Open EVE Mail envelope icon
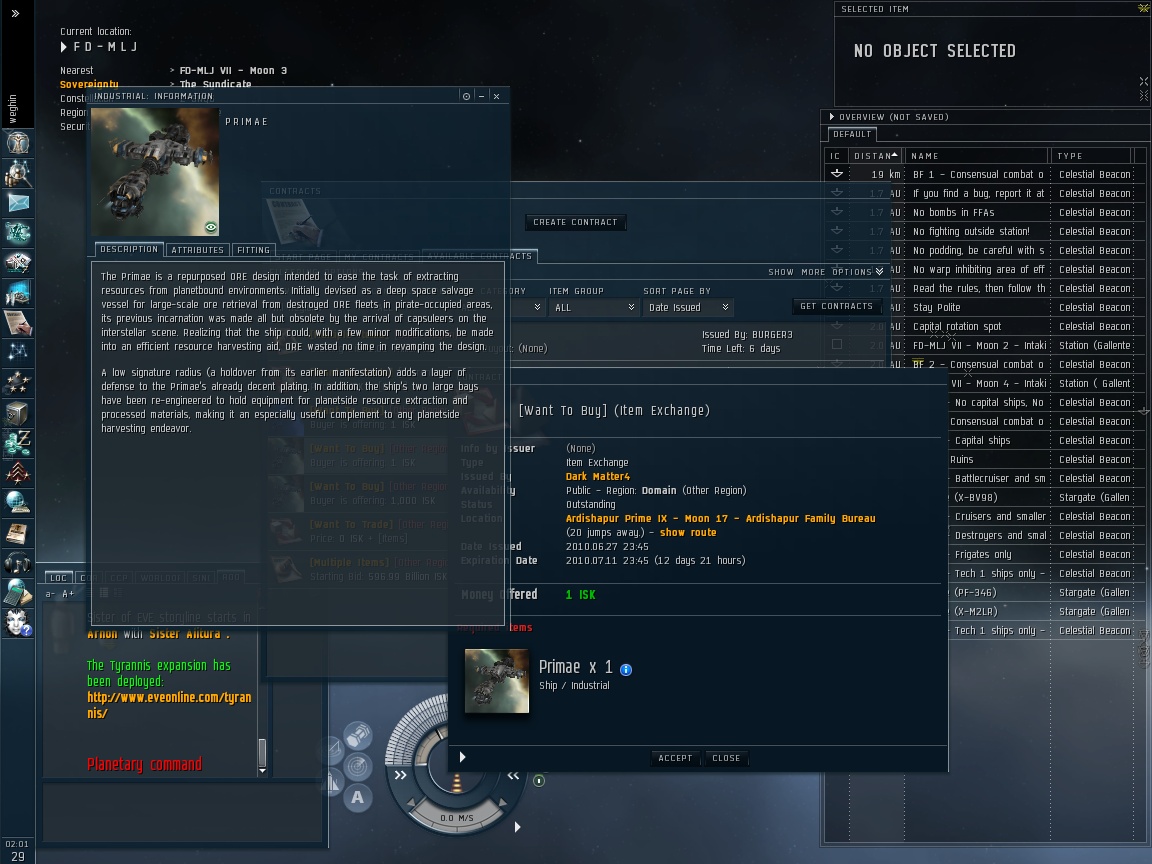 [18, 204]
